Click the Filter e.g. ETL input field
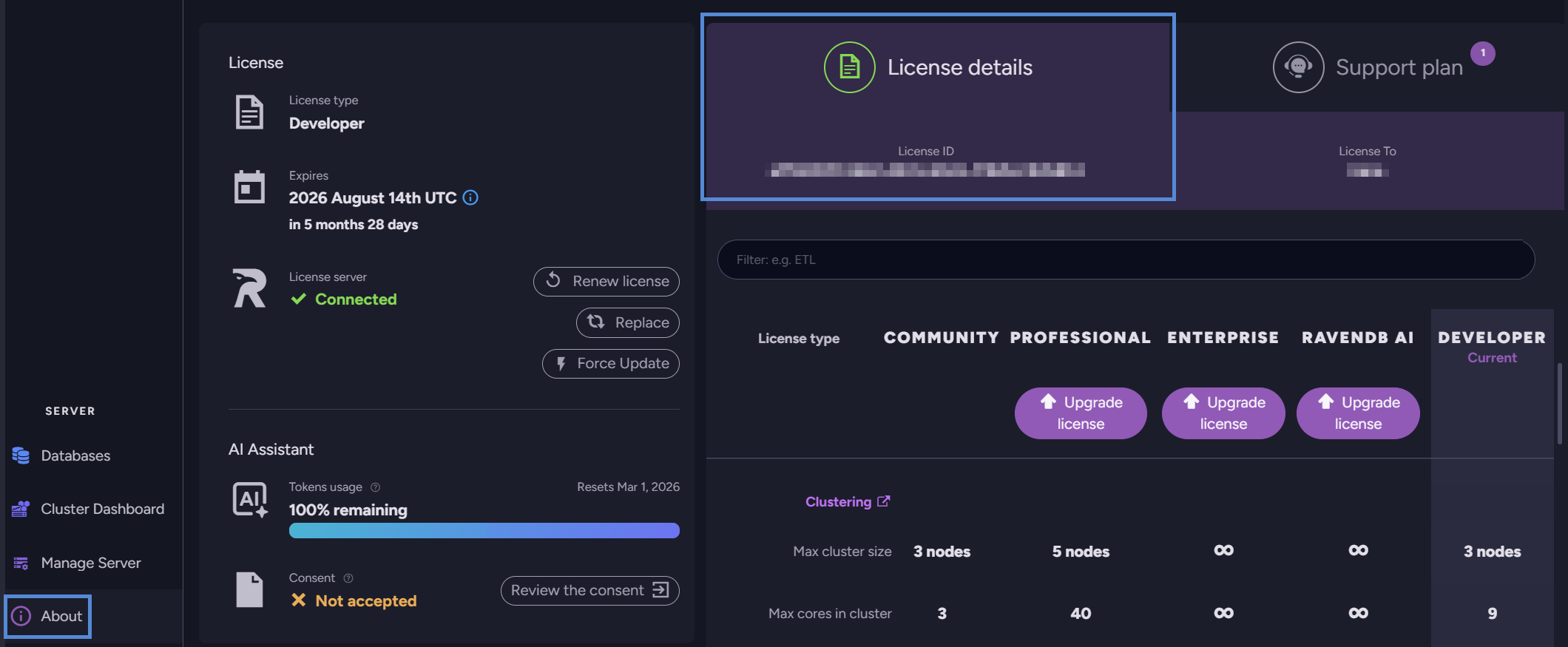This screenshot has height=647, width=1568. coord(1126,260)
